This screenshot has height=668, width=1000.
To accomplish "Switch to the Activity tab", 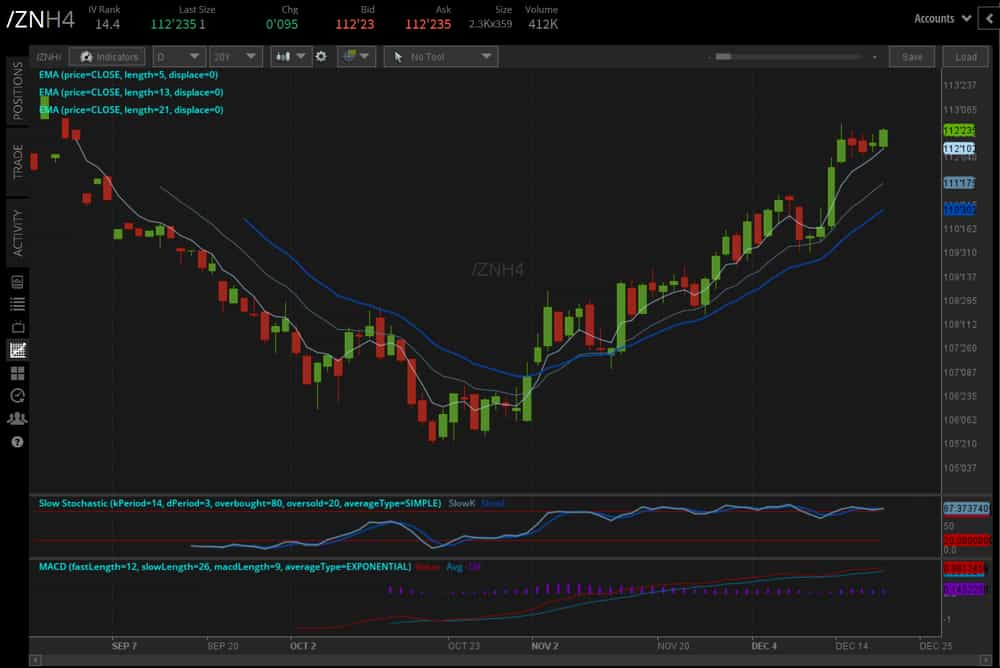I will 17,232.
